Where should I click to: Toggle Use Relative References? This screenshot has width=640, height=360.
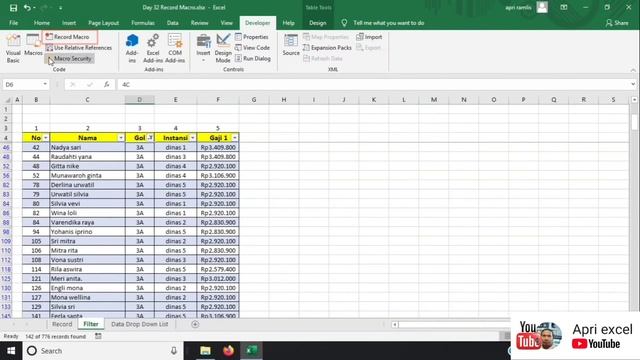pos(79,48)
